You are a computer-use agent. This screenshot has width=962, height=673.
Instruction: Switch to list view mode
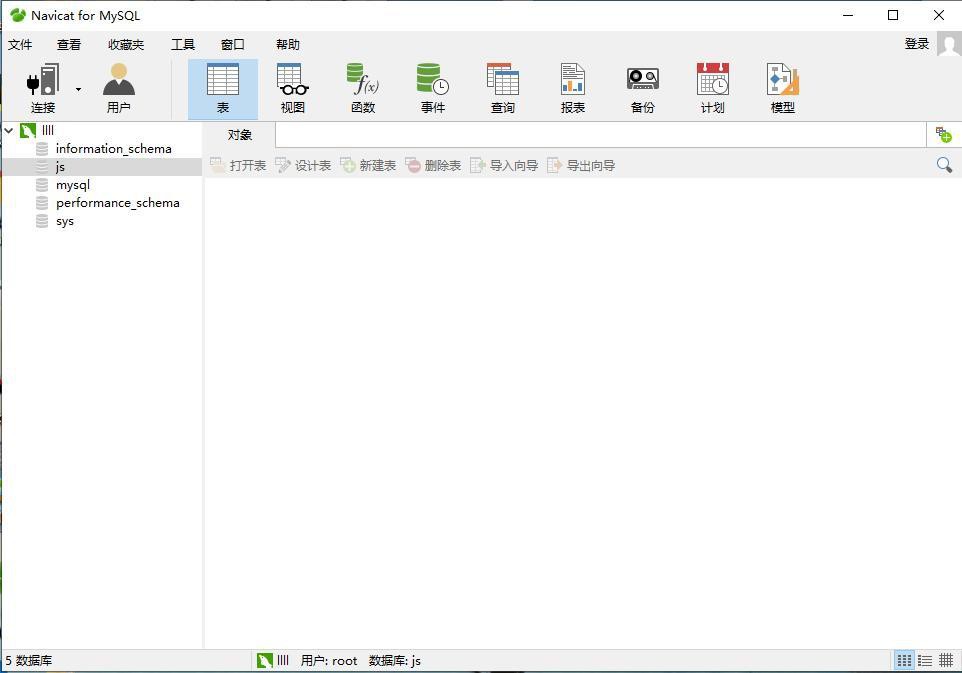click(x=904, y=660)
